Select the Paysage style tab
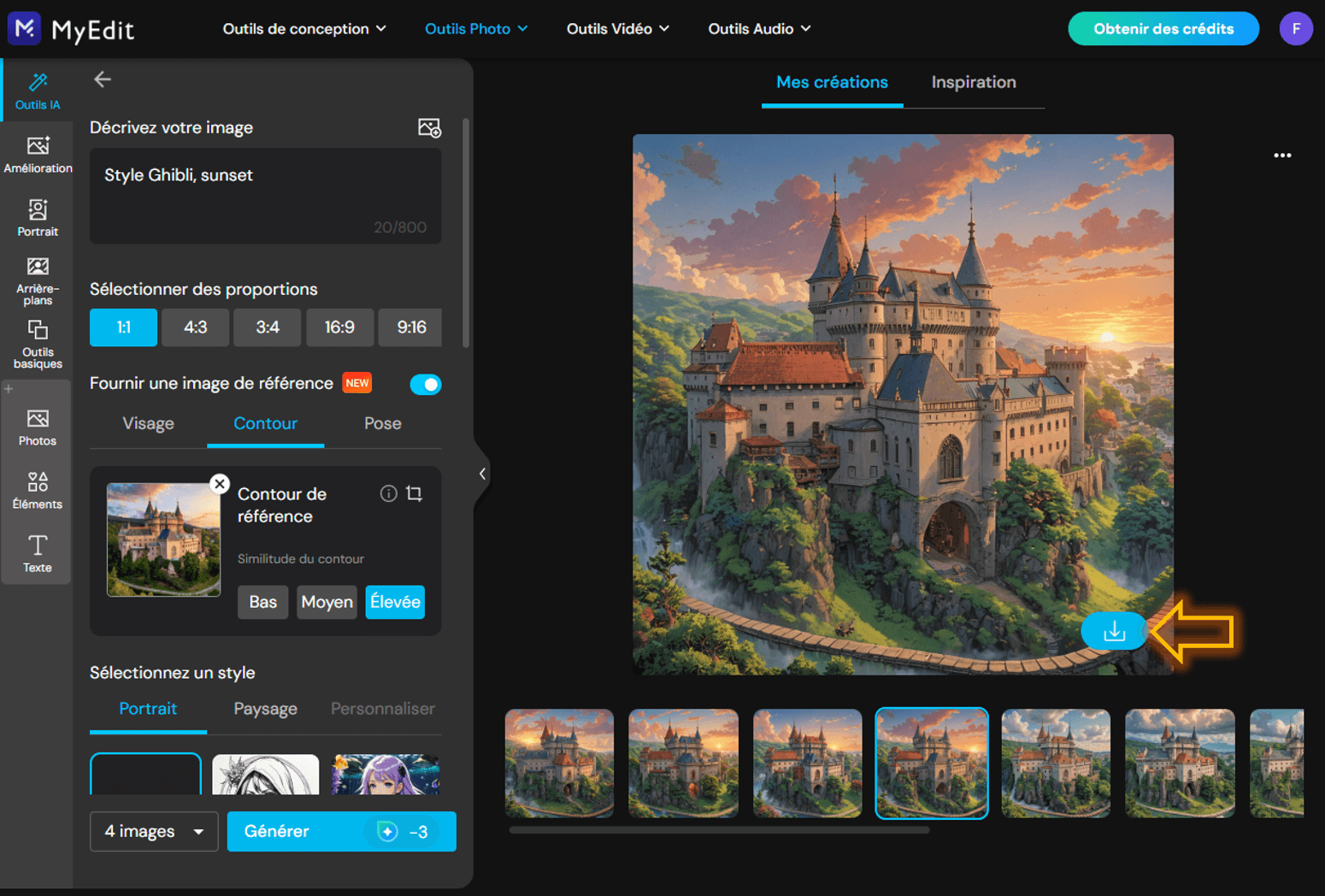Screen dimensions: 1325x896 (265, 709)
